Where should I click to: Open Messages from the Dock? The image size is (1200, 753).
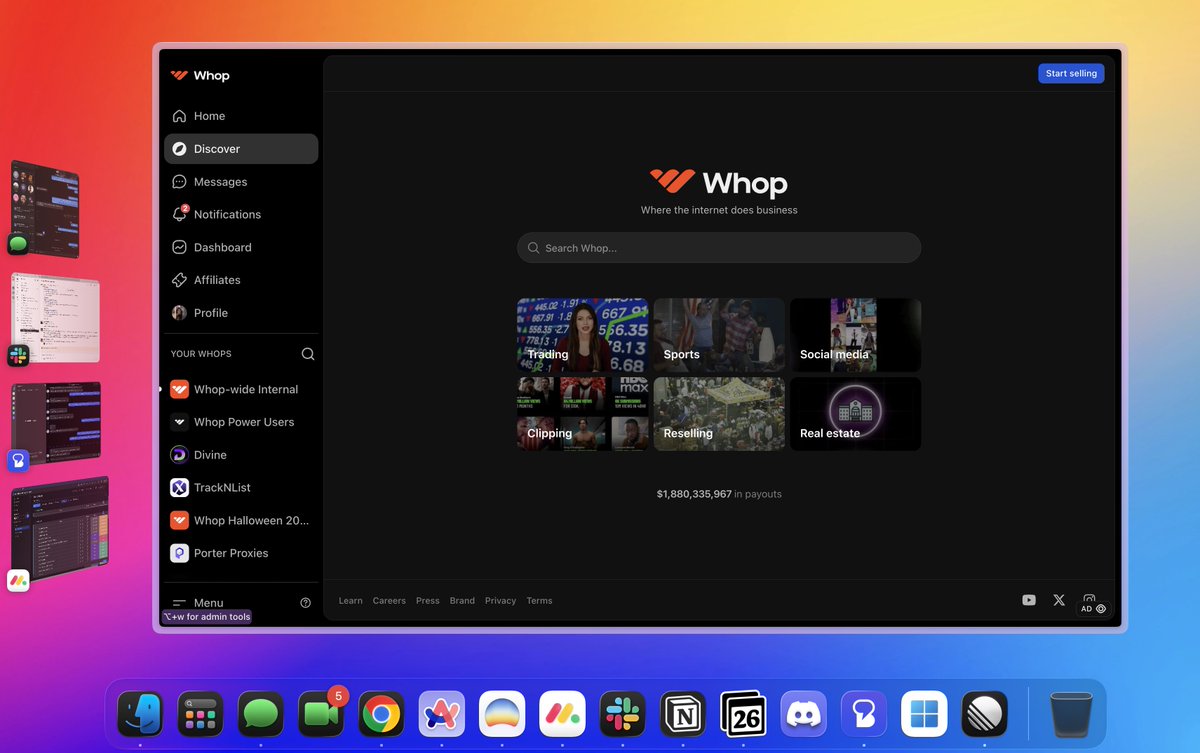coord(261,714)
